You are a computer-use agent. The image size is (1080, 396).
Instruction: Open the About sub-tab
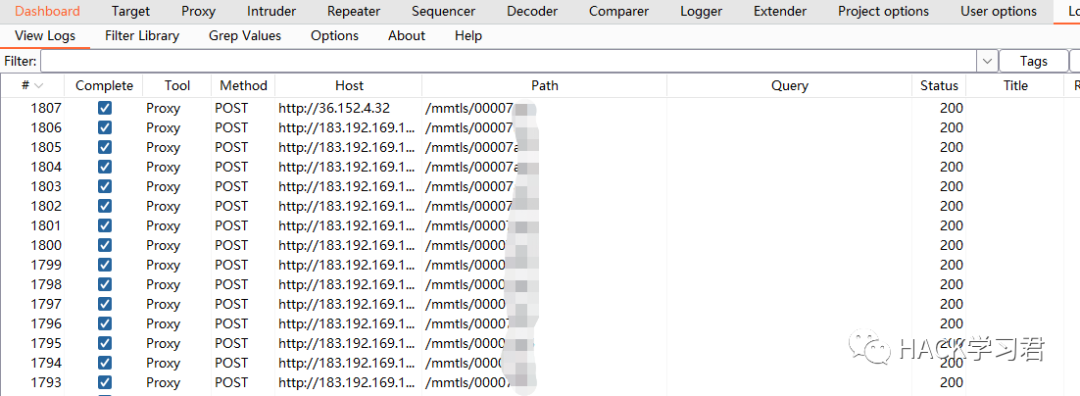tap(406, 36)
